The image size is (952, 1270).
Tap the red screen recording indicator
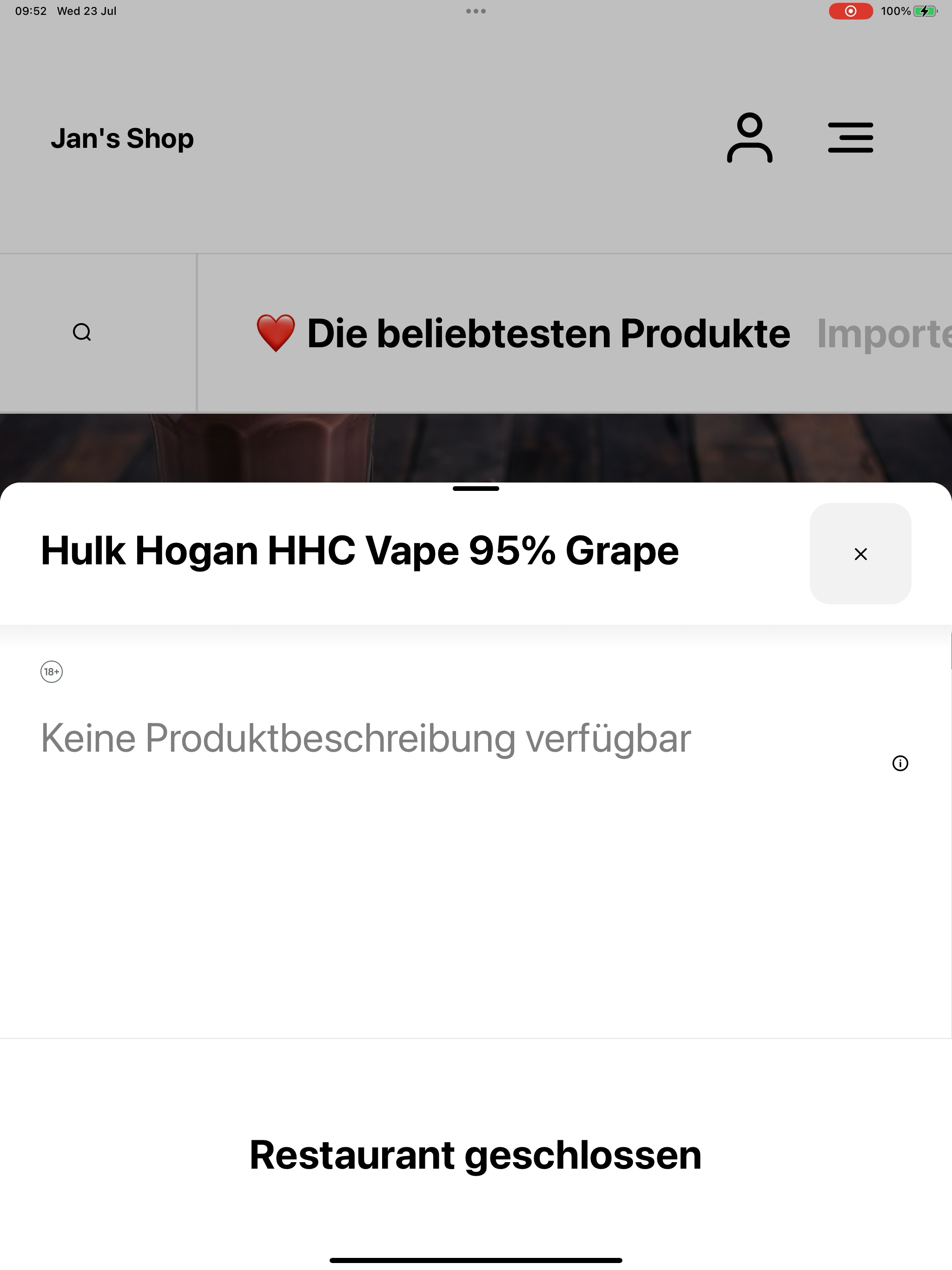click(850, 11)
